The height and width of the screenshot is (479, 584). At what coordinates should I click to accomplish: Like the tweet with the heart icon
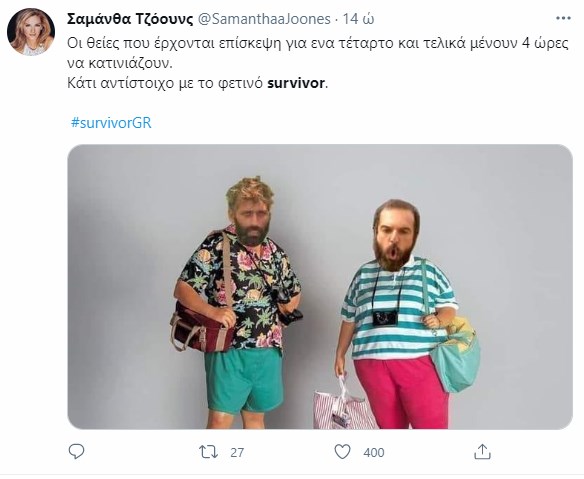point(342,452)
